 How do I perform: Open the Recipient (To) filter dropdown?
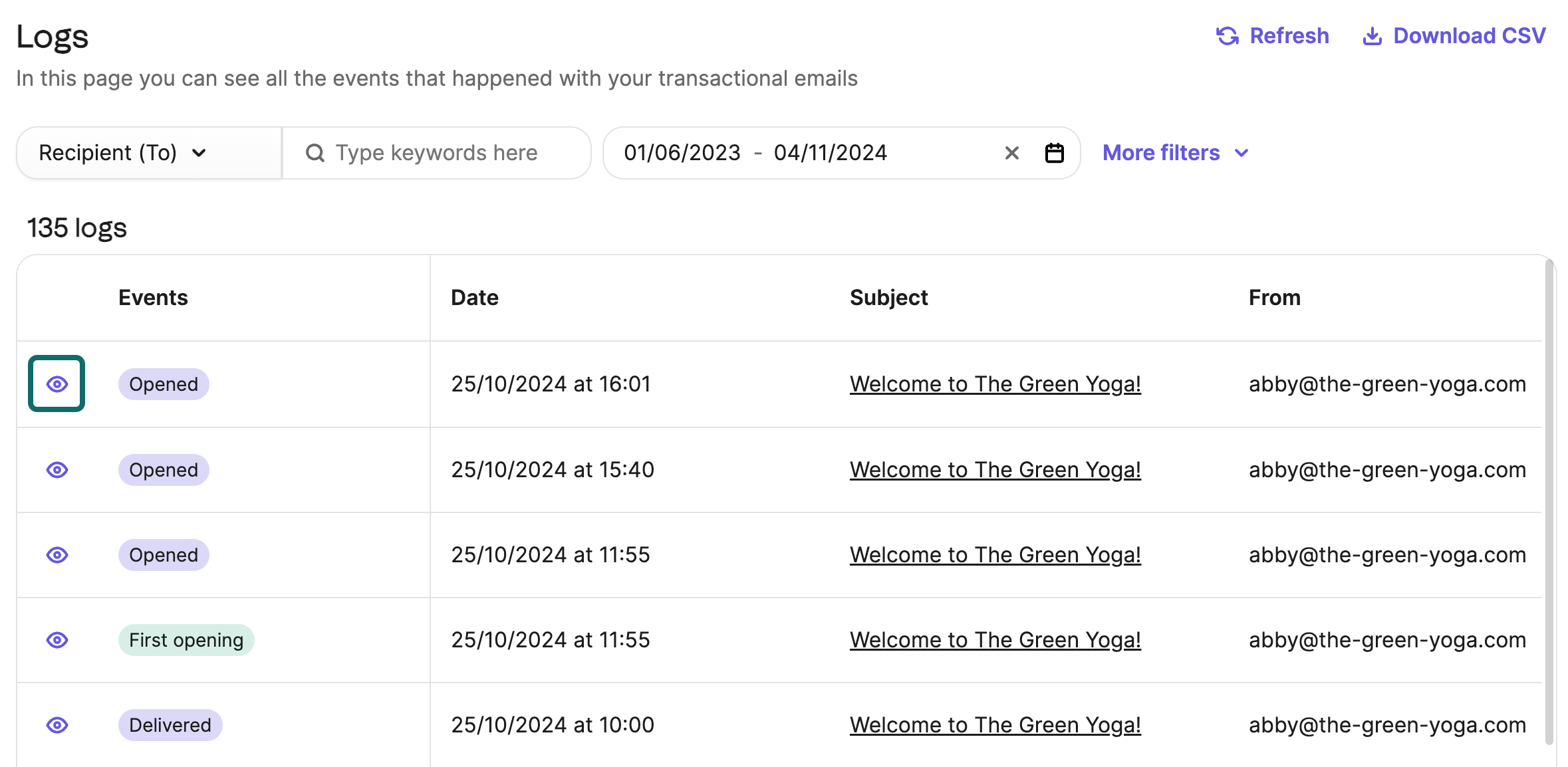tap(123, 152)
